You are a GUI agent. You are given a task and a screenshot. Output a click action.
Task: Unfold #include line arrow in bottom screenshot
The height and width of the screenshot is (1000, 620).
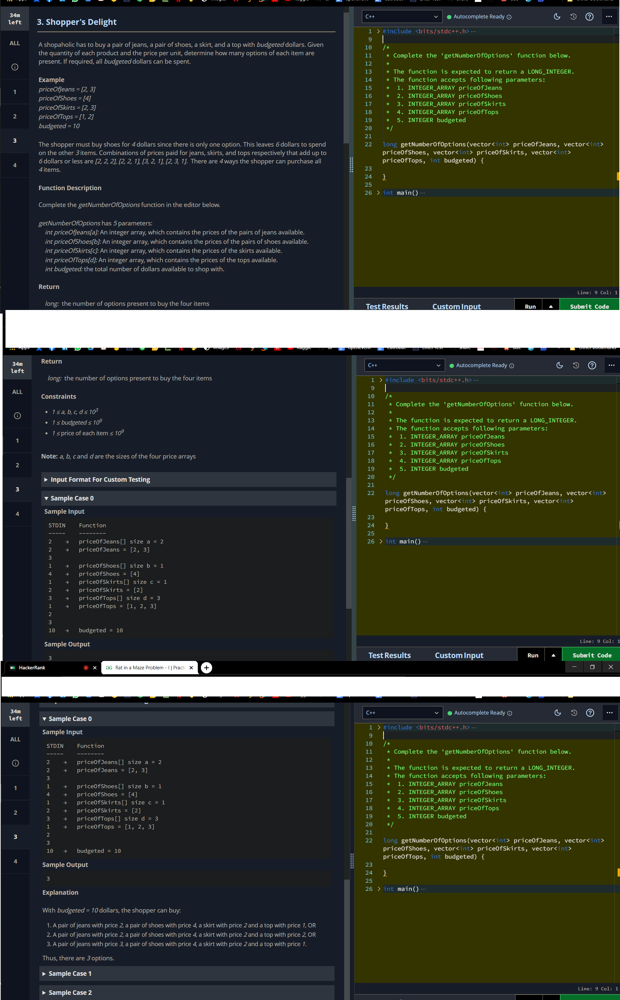pos(377,728)
